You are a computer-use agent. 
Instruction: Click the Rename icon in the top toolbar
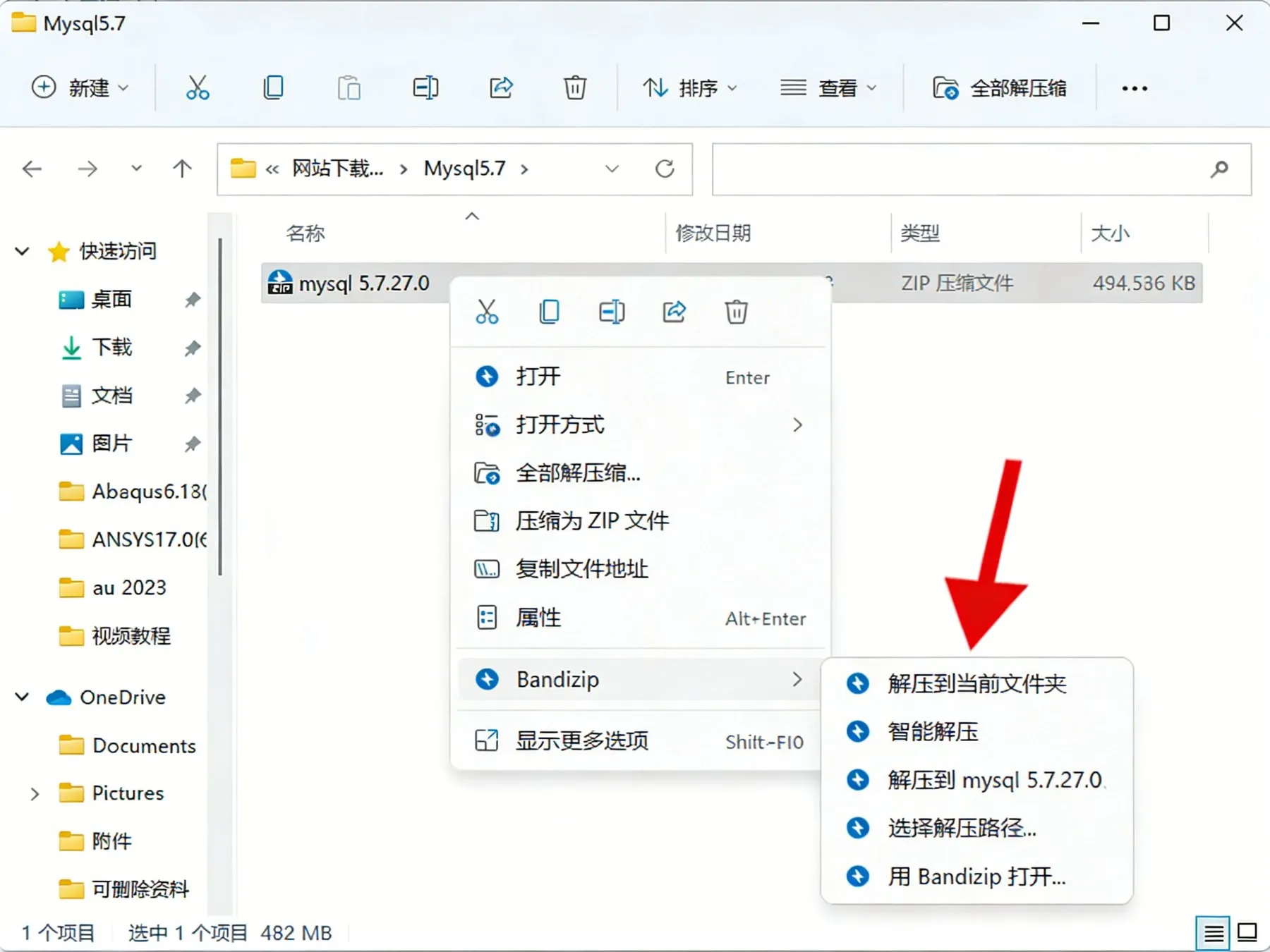pos(425,88)
